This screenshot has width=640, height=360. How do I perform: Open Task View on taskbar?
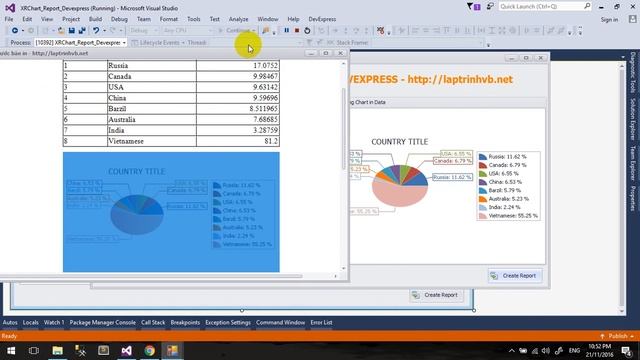(x=34, y=351)
